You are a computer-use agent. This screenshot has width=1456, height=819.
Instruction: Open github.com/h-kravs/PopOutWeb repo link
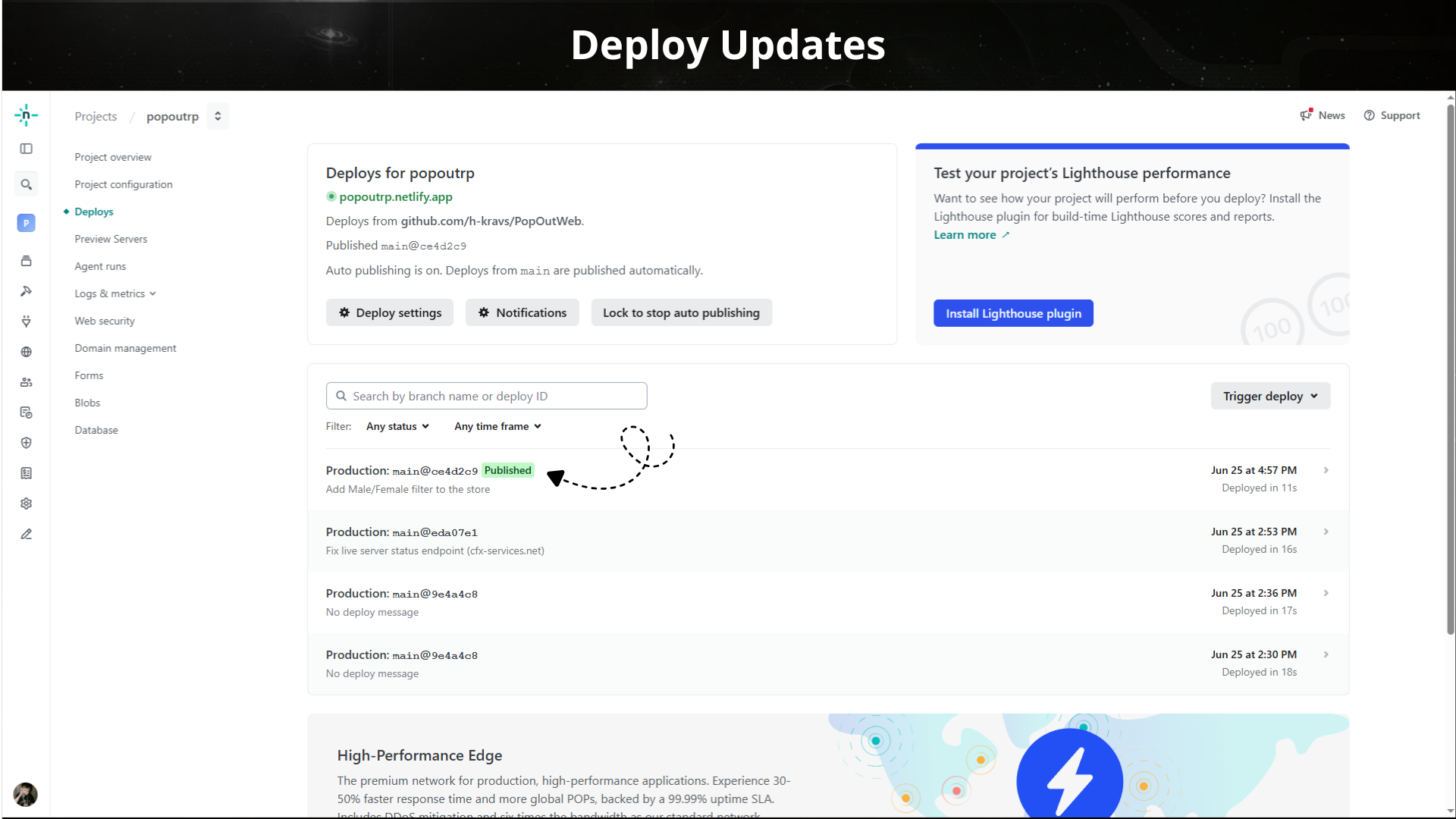(x=491, y=221)
